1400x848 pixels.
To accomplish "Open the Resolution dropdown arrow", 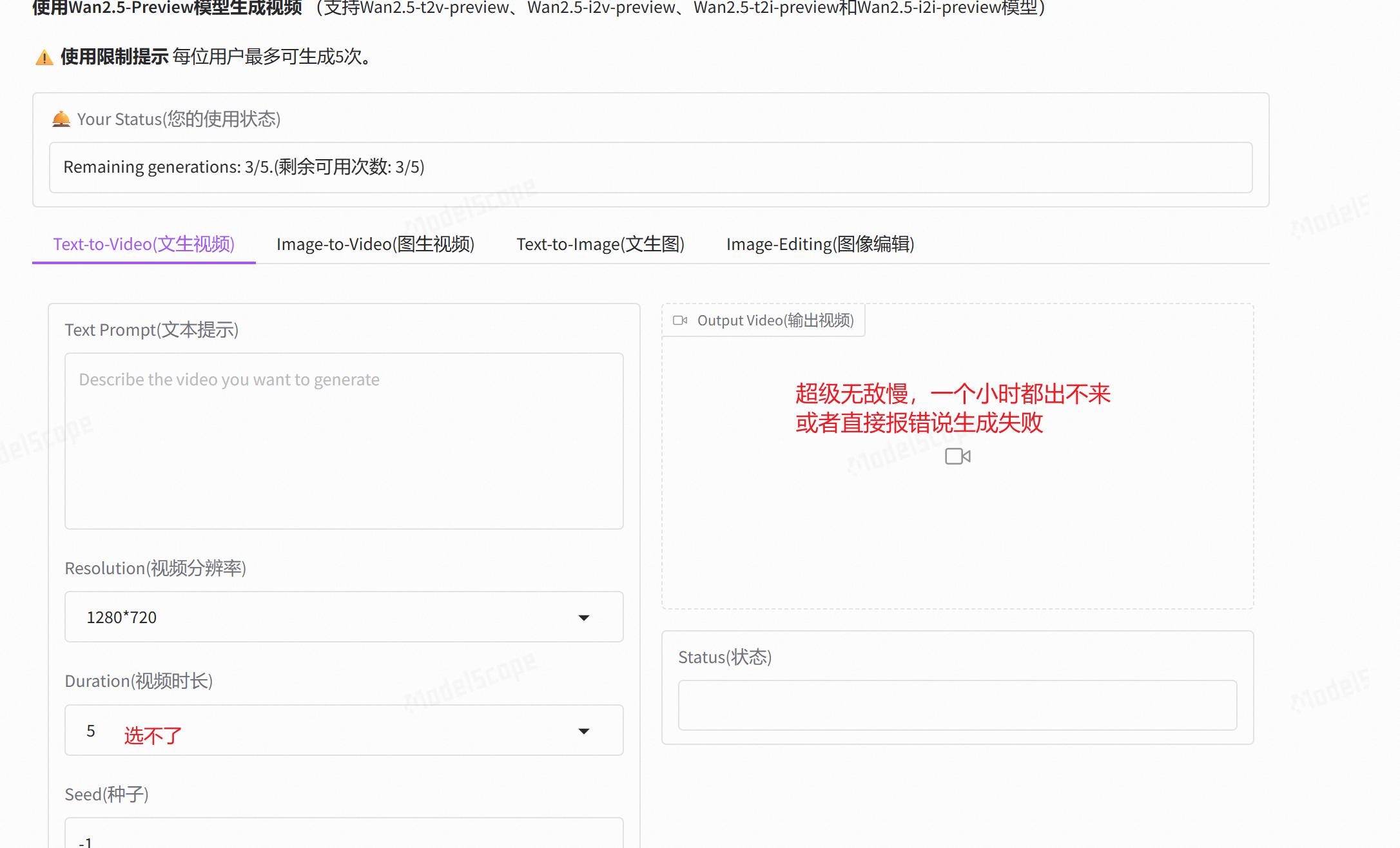I will [x=584, y=617].
